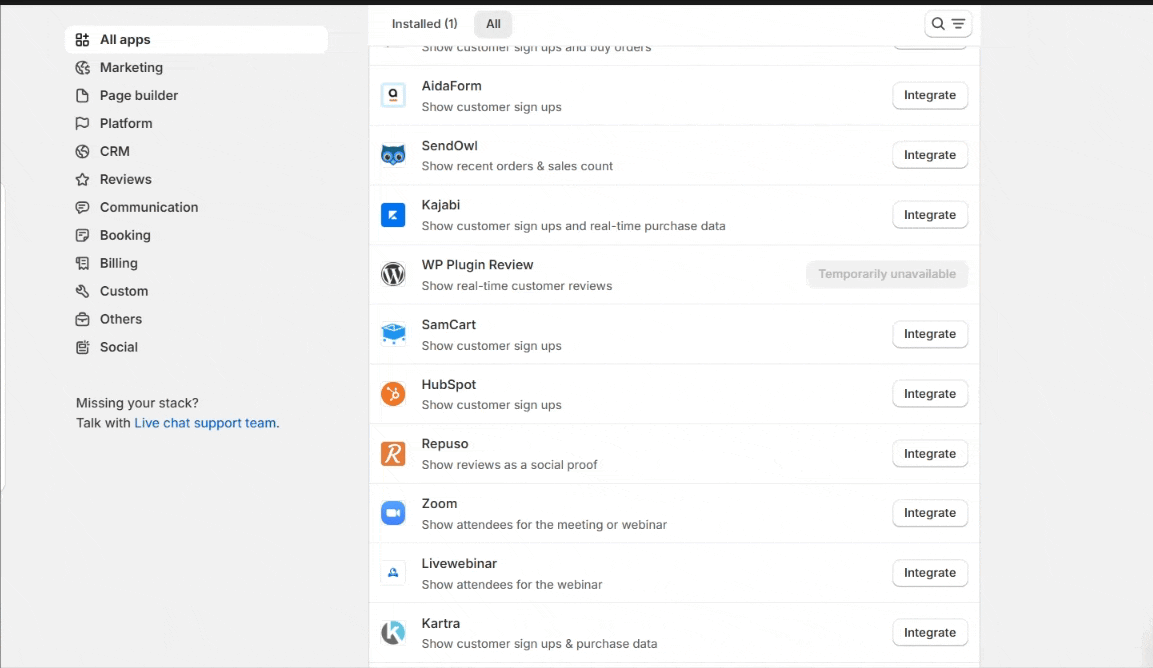
Task: Click the Kajabi app logo
Action: click(x=393, y=215)
